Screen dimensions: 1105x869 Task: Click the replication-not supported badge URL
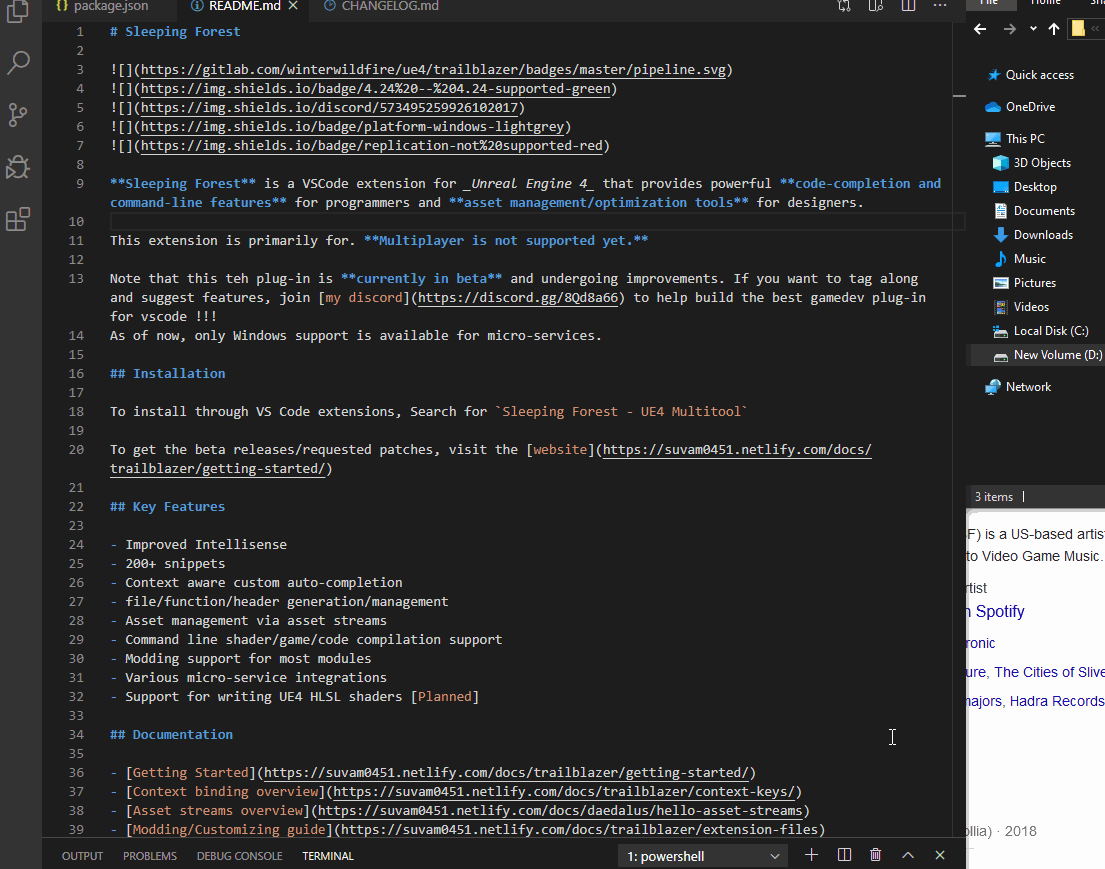point(371,146)
